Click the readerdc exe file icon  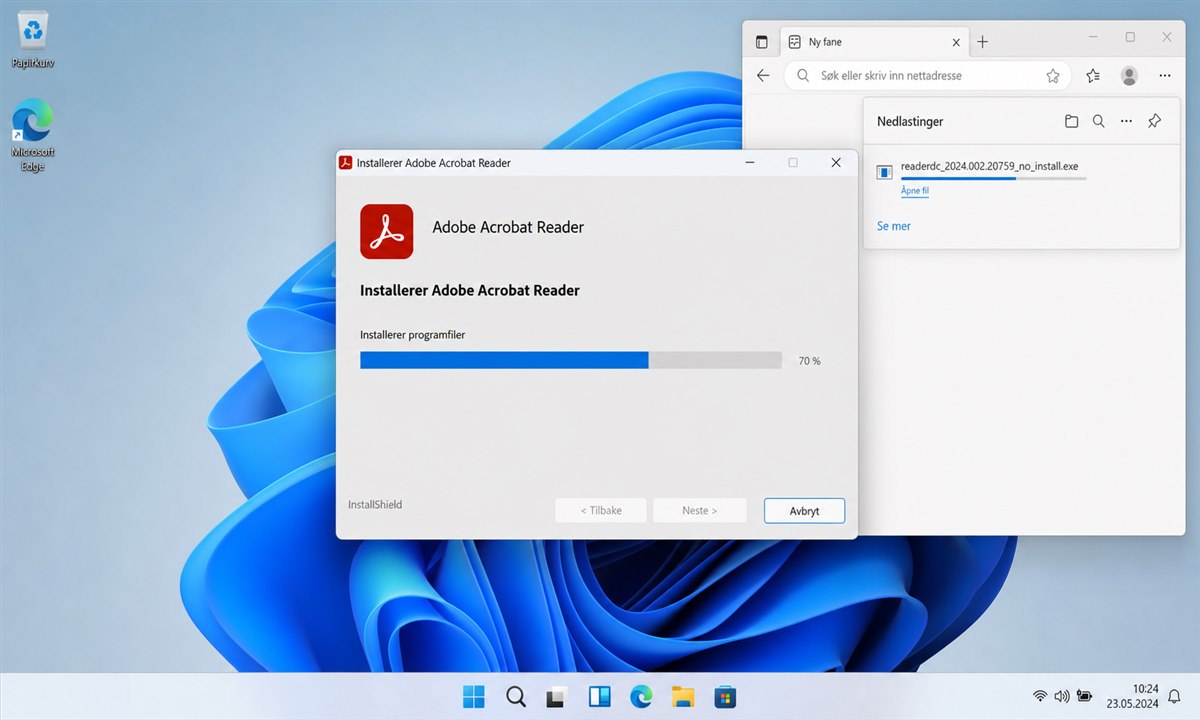(884, 172)
